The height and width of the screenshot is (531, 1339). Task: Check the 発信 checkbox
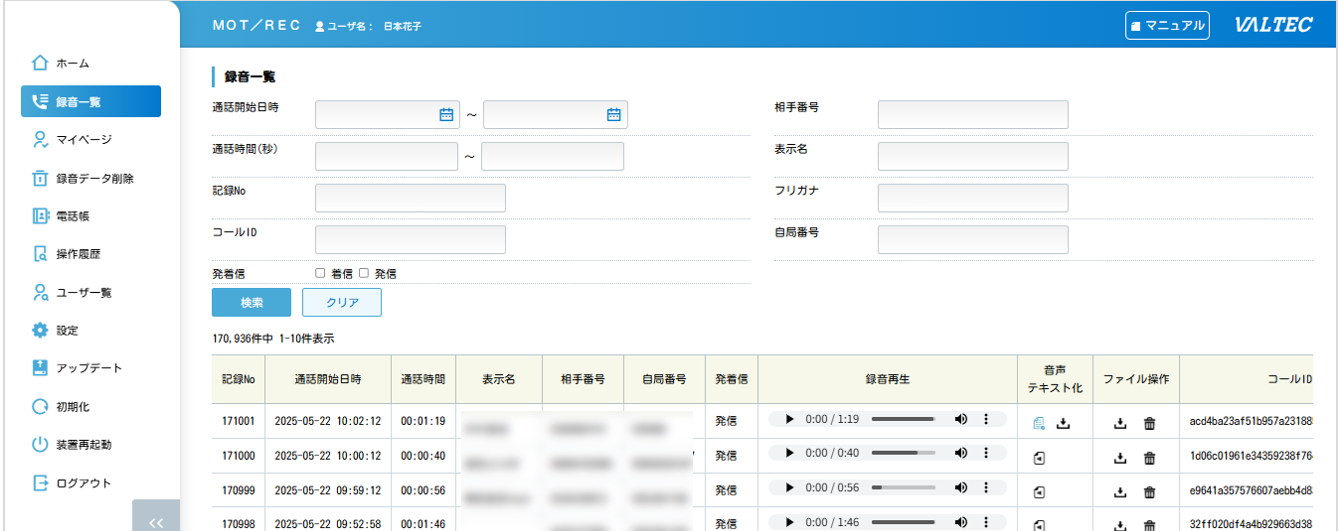point(364,273)
